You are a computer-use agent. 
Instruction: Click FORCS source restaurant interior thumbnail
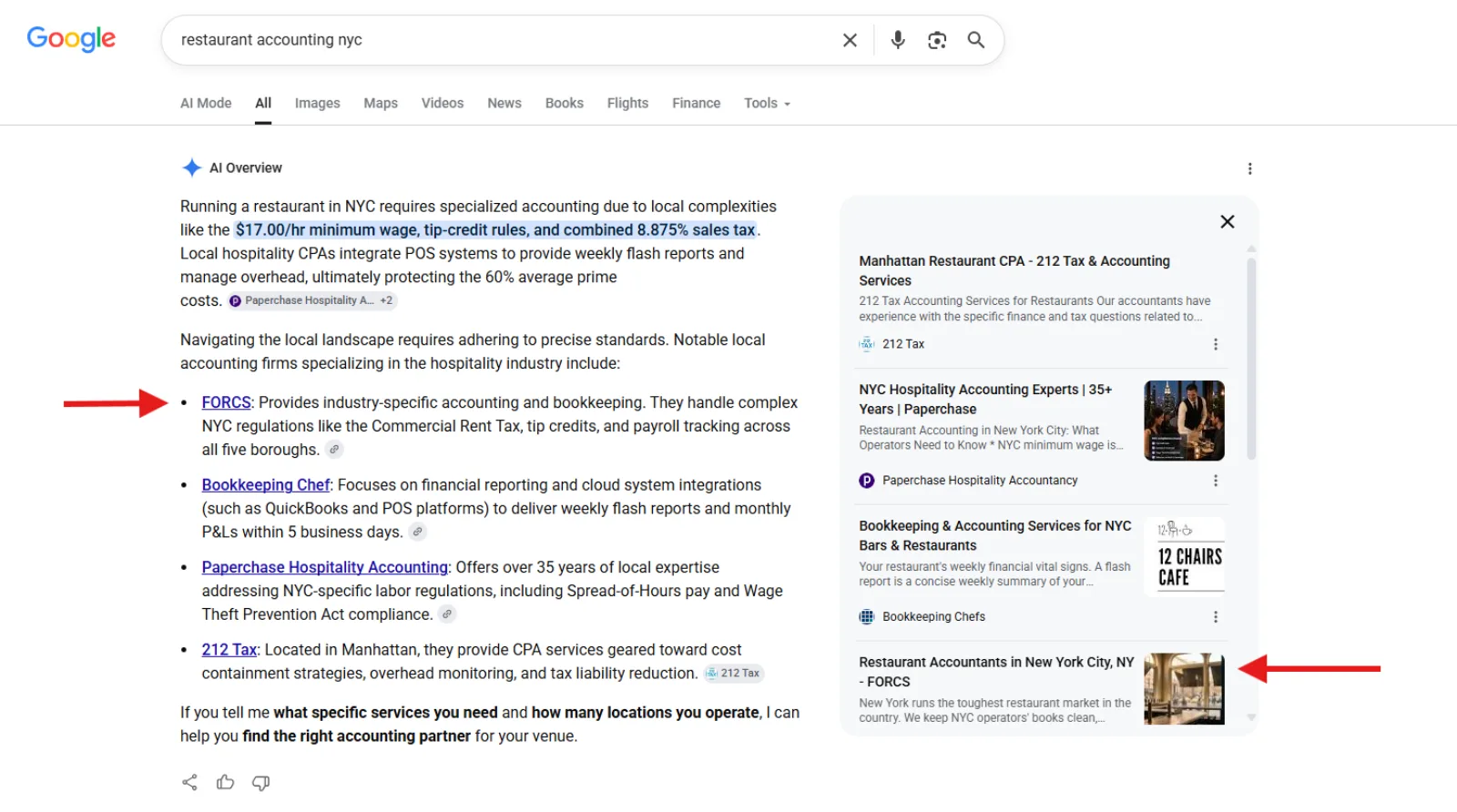tap(1184, 689)
